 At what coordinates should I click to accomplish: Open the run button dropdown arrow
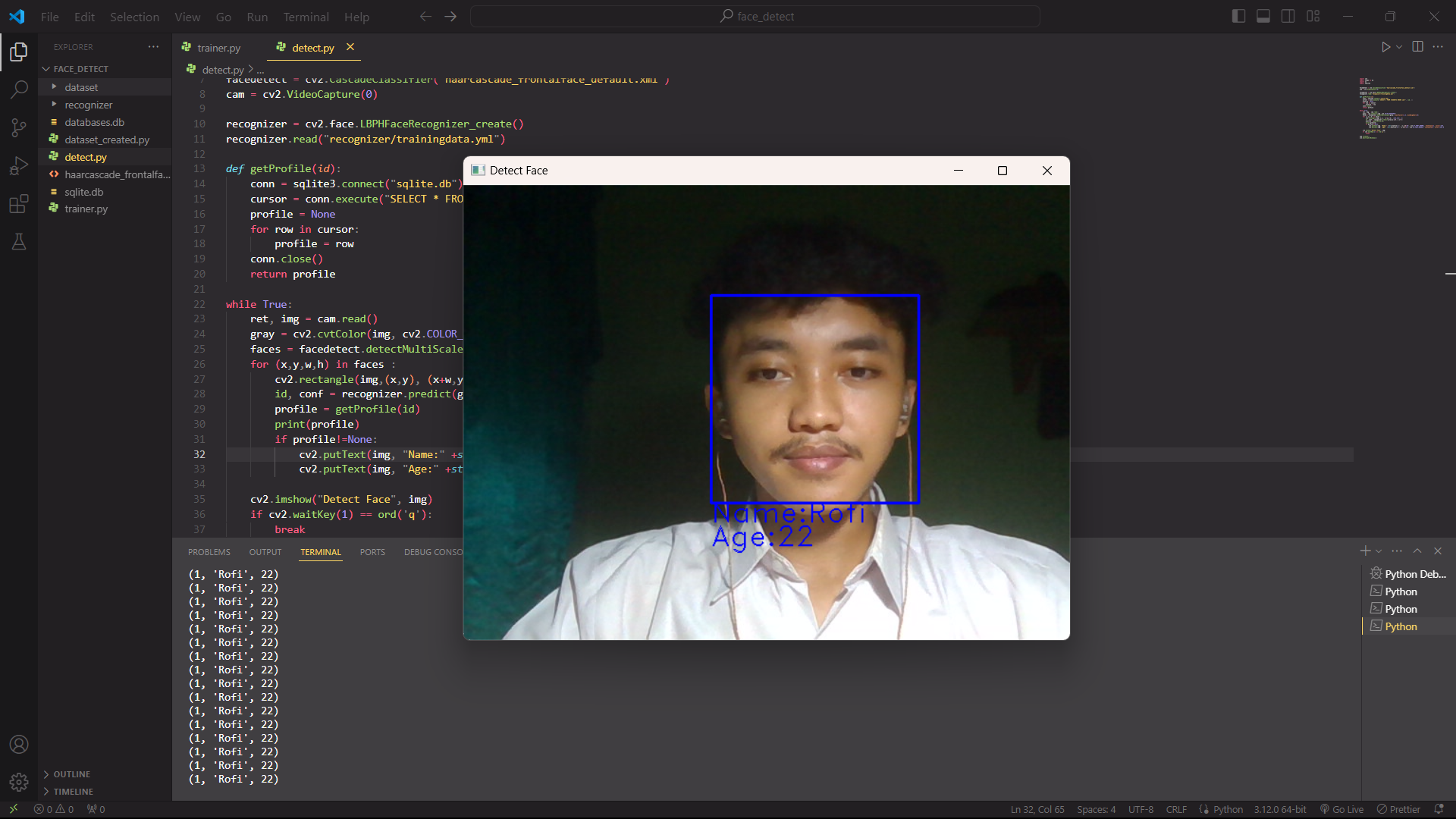coord(1399,47)
